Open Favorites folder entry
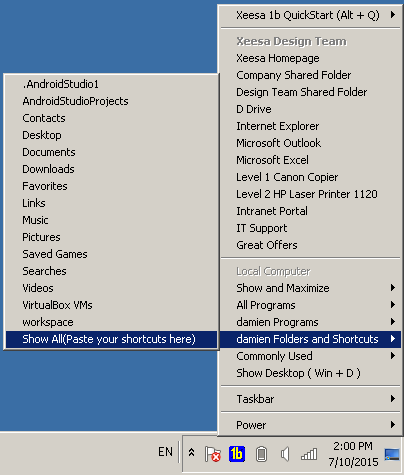 click(111, 186)
